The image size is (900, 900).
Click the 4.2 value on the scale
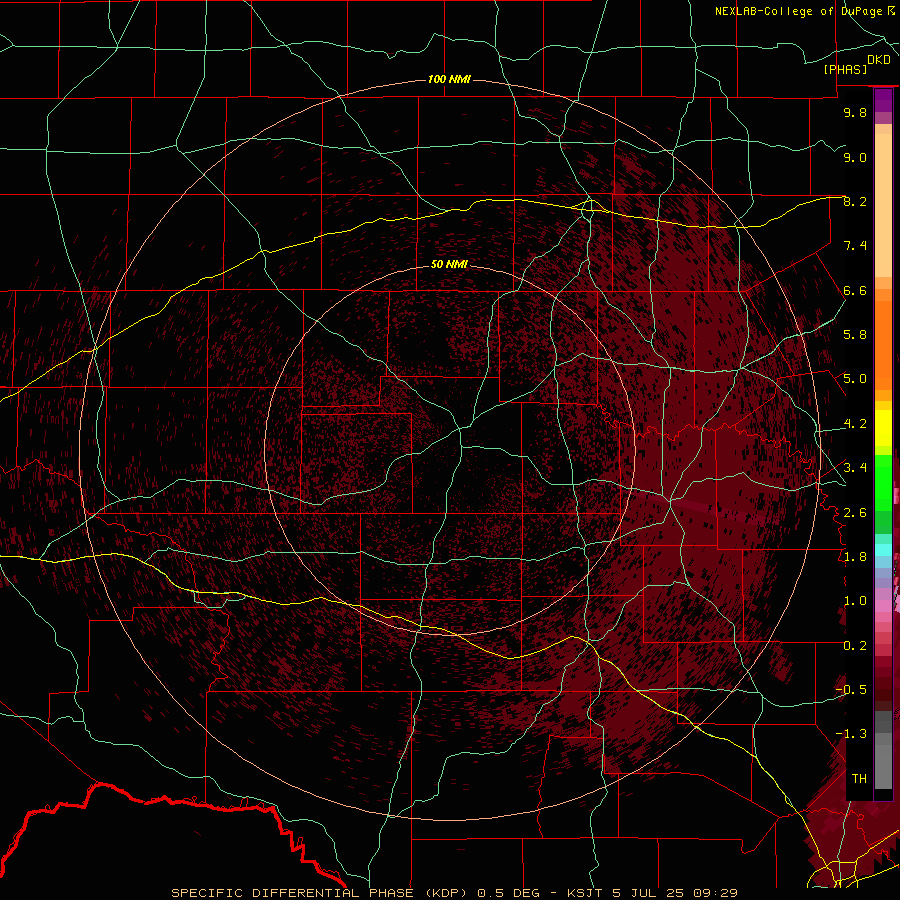point(855,424)
